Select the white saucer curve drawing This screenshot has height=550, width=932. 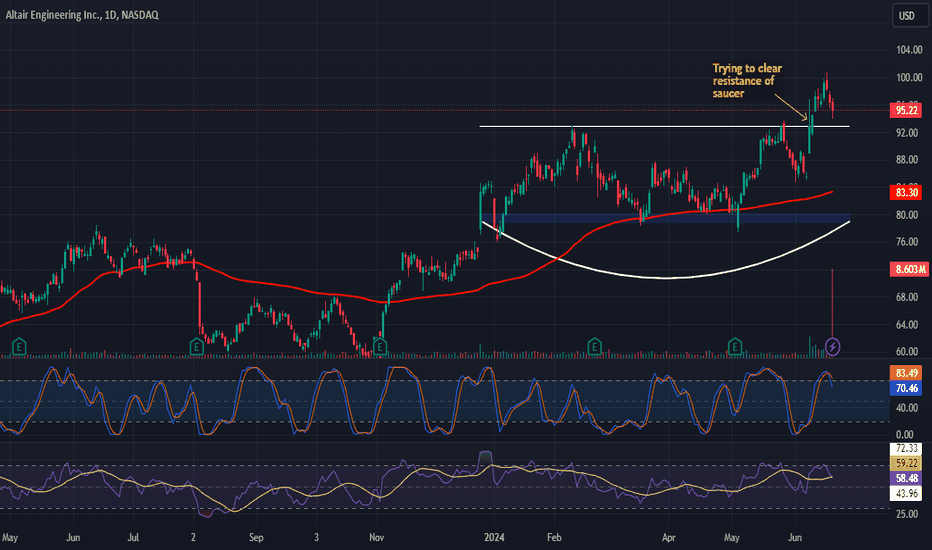pos(666,277)
